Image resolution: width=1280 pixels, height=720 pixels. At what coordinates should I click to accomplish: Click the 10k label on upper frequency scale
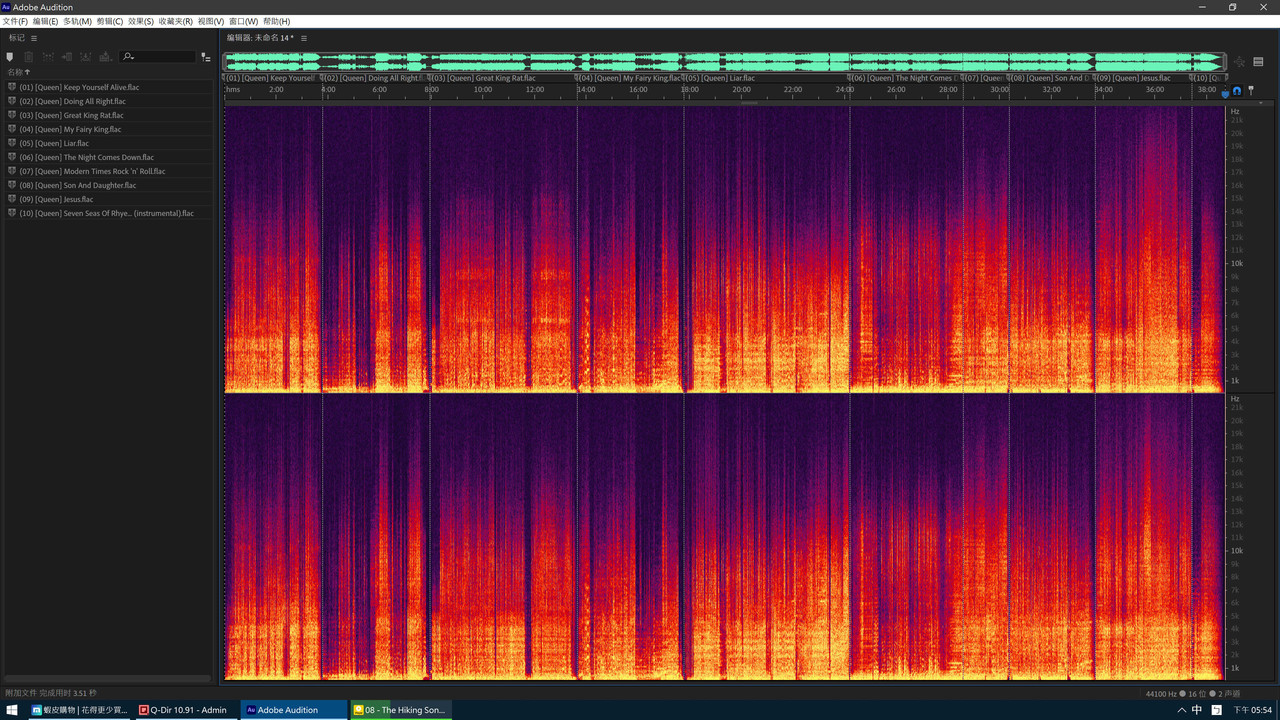pos(1236,264)
